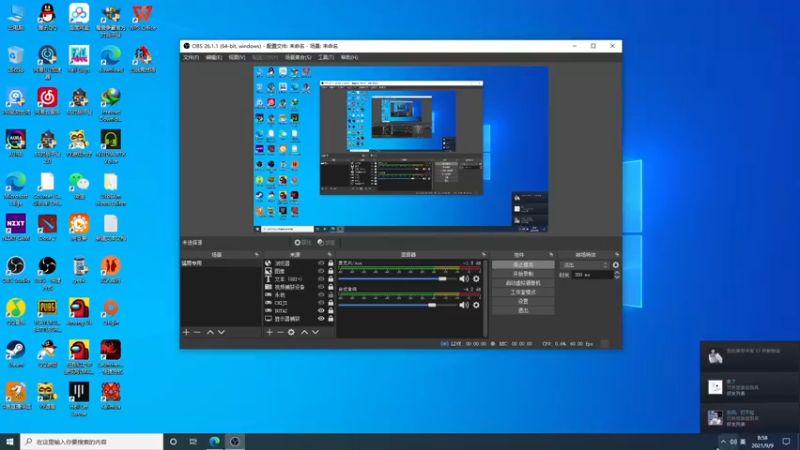Open the Edit (编辑) menu in OBS
The height and width of the screenshot is (450, 800).
(x=214, y=58)
